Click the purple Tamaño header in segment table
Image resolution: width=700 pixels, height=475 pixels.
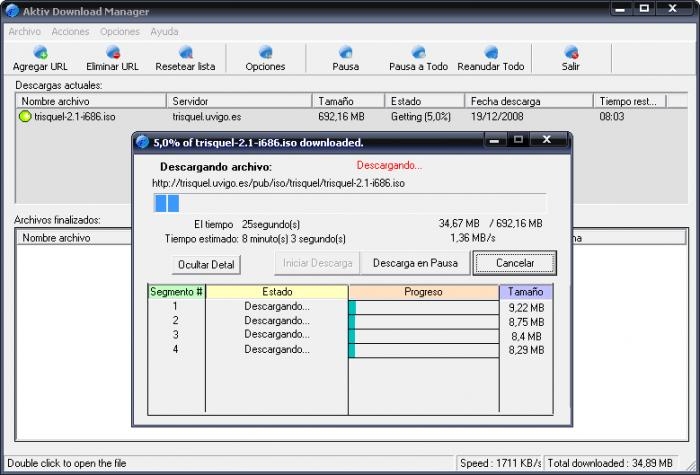tap(525, 292)
